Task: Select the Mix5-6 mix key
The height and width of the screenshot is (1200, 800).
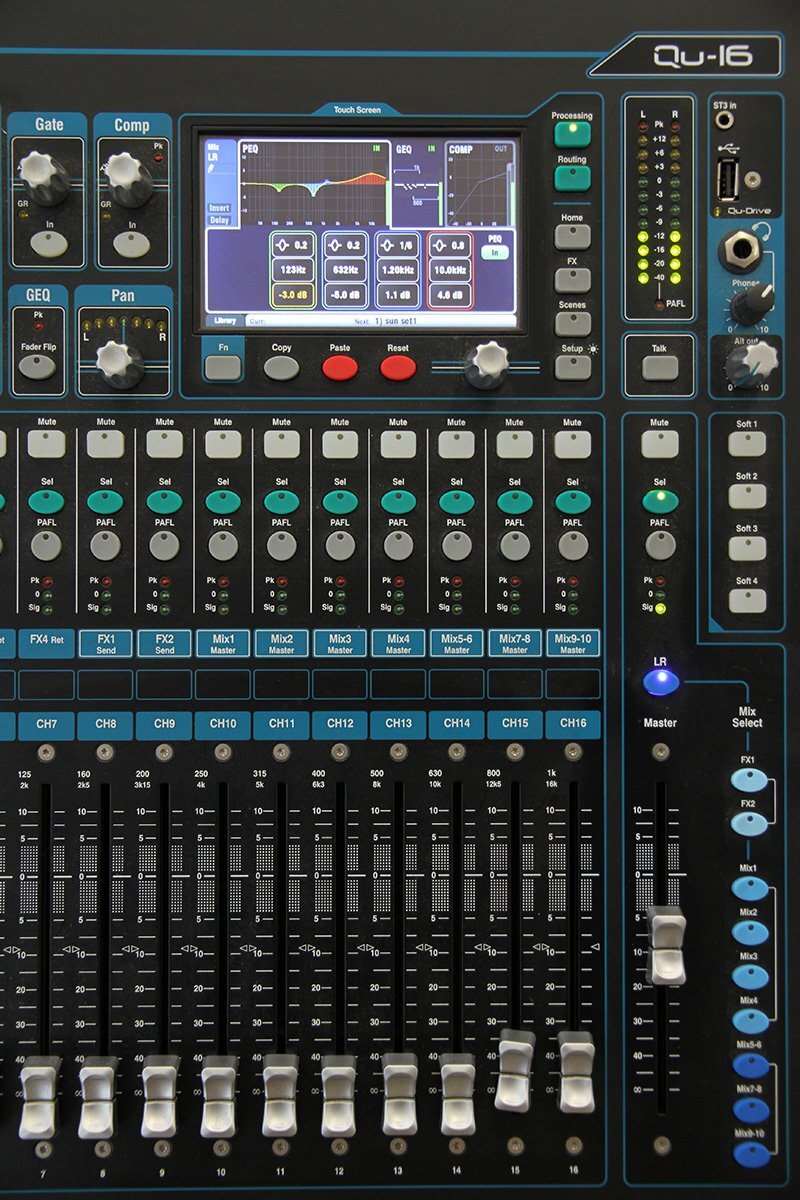Action: (x=750, y=1065)
